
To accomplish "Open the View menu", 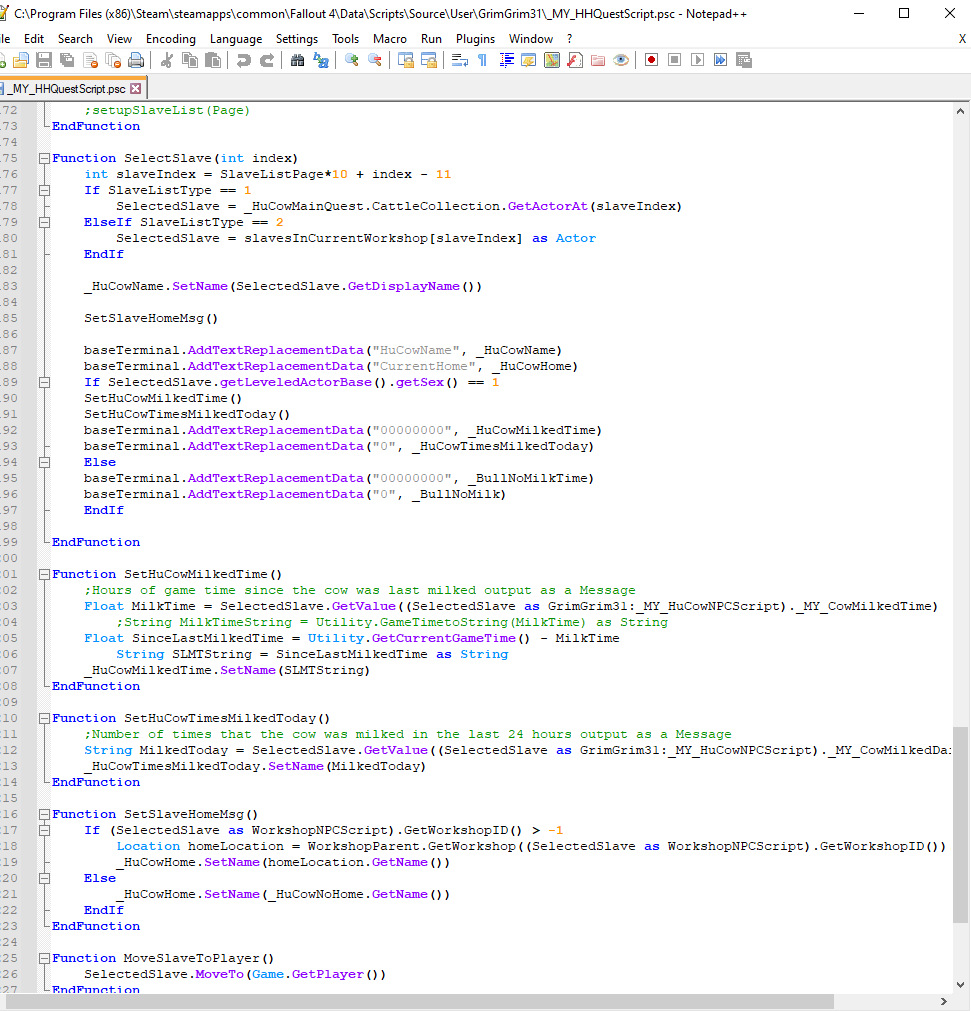I will pyautogui.click(x=119, y=39).
